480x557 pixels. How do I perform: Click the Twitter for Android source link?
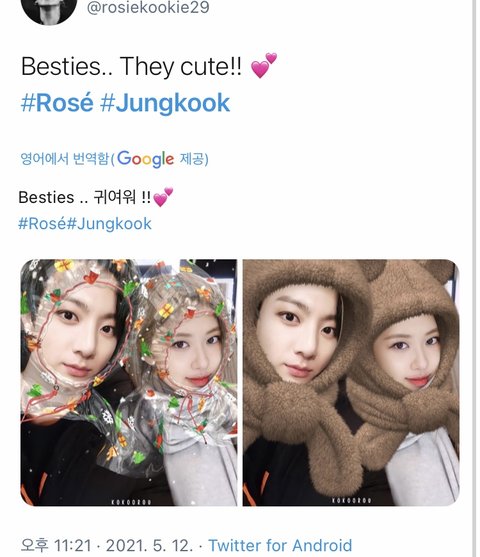click(x=280, y=545)
